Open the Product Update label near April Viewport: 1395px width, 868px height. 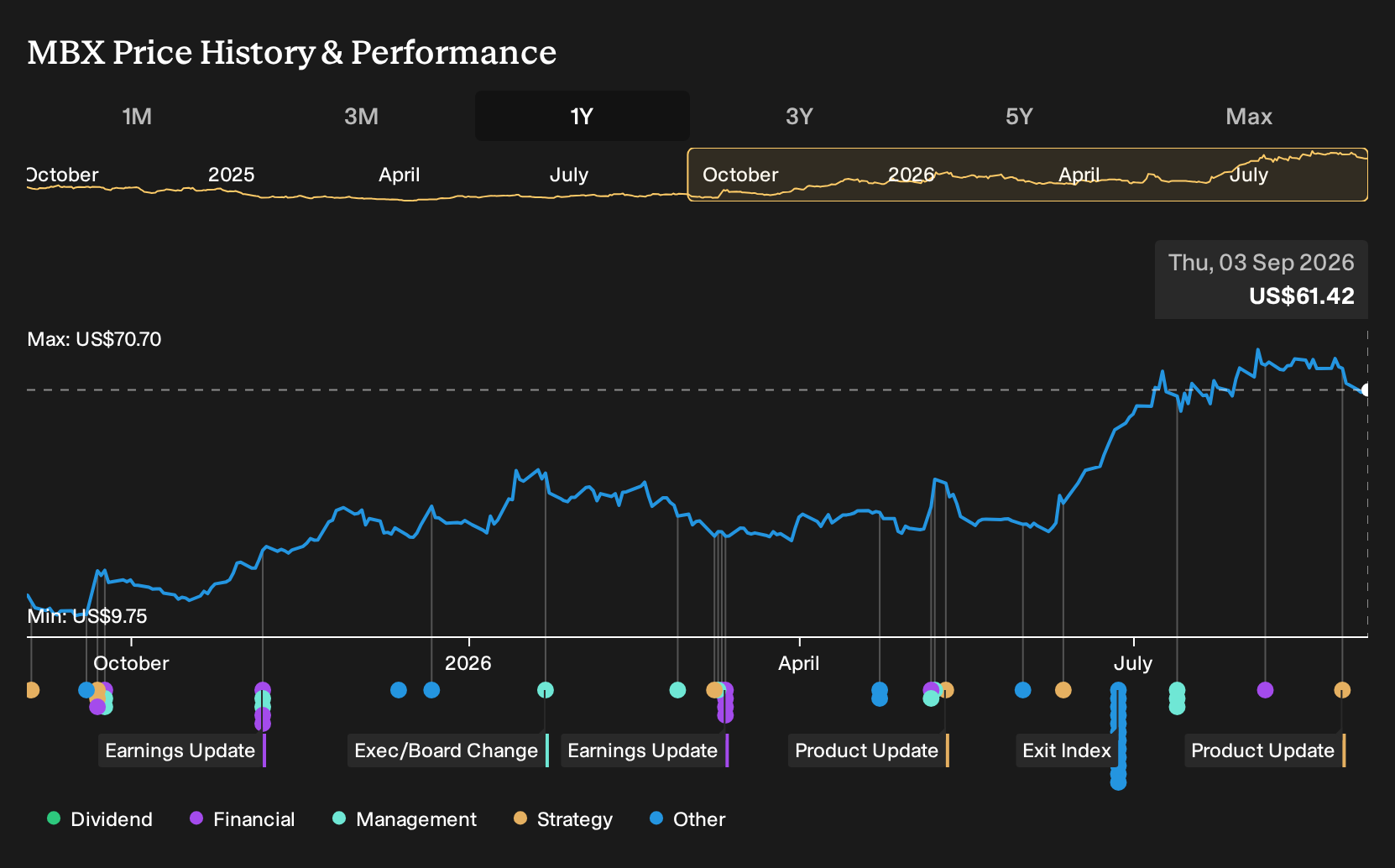(x=867, y=750)
